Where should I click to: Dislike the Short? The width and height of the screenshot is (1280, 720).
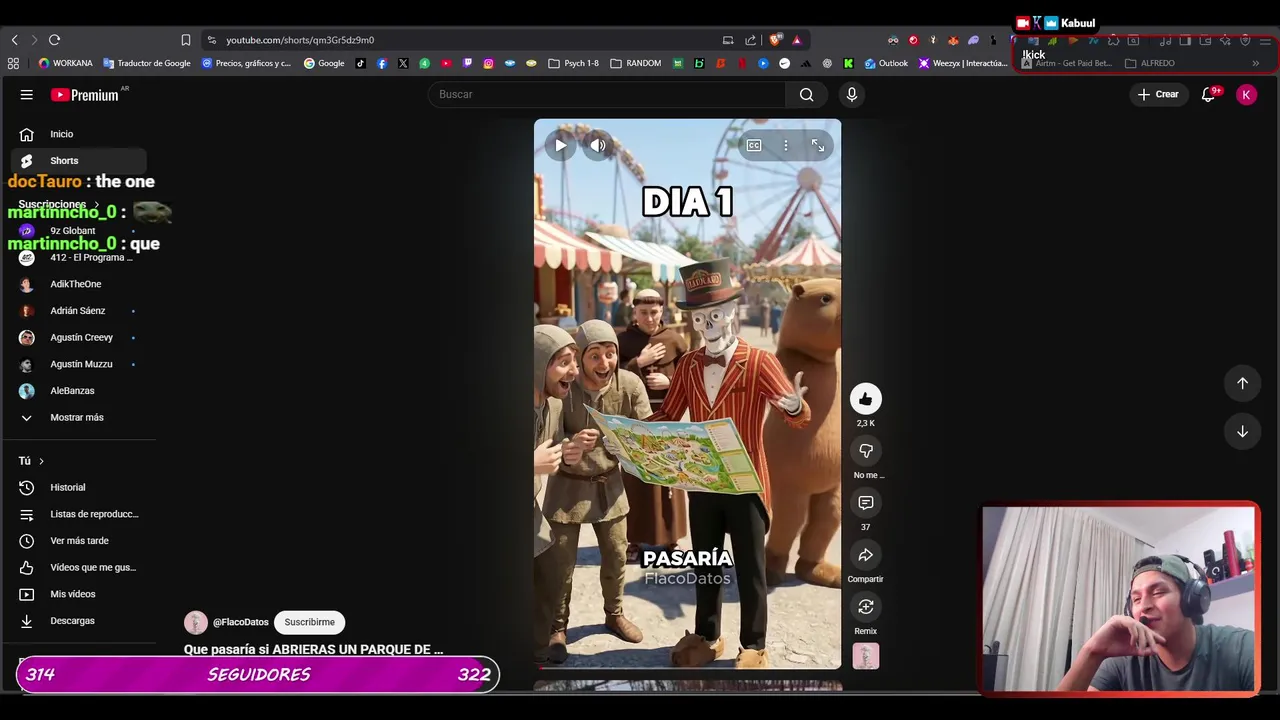tap(866, 451)
